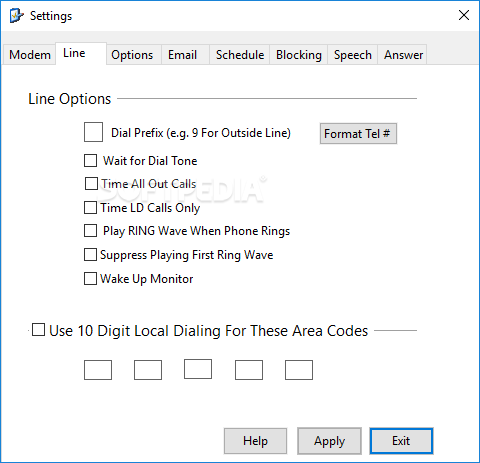Click the Dial Prefix input box
This screenshot has height=463, width=480.
[93, 132]
